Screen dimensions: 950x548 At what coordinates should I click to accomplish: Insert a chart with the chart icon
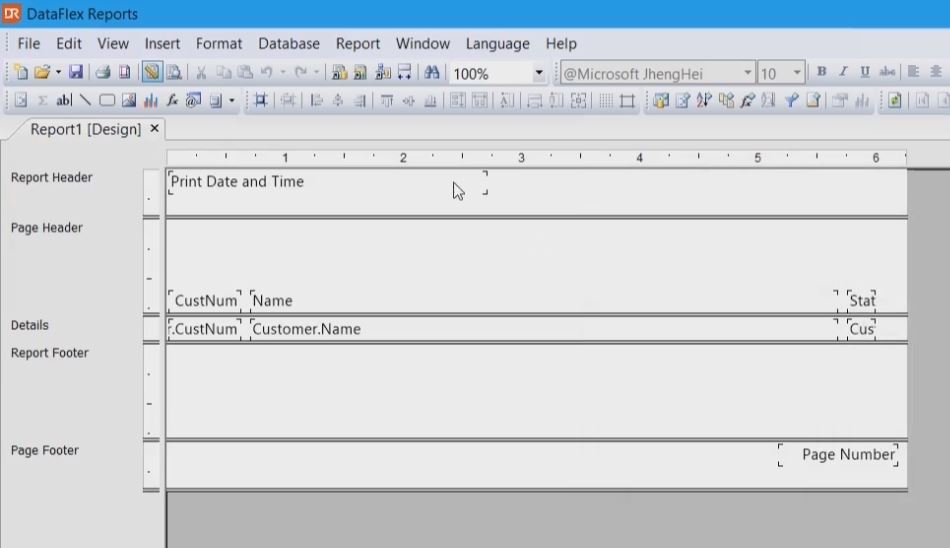pyautogui.click(x=151, y=101)
